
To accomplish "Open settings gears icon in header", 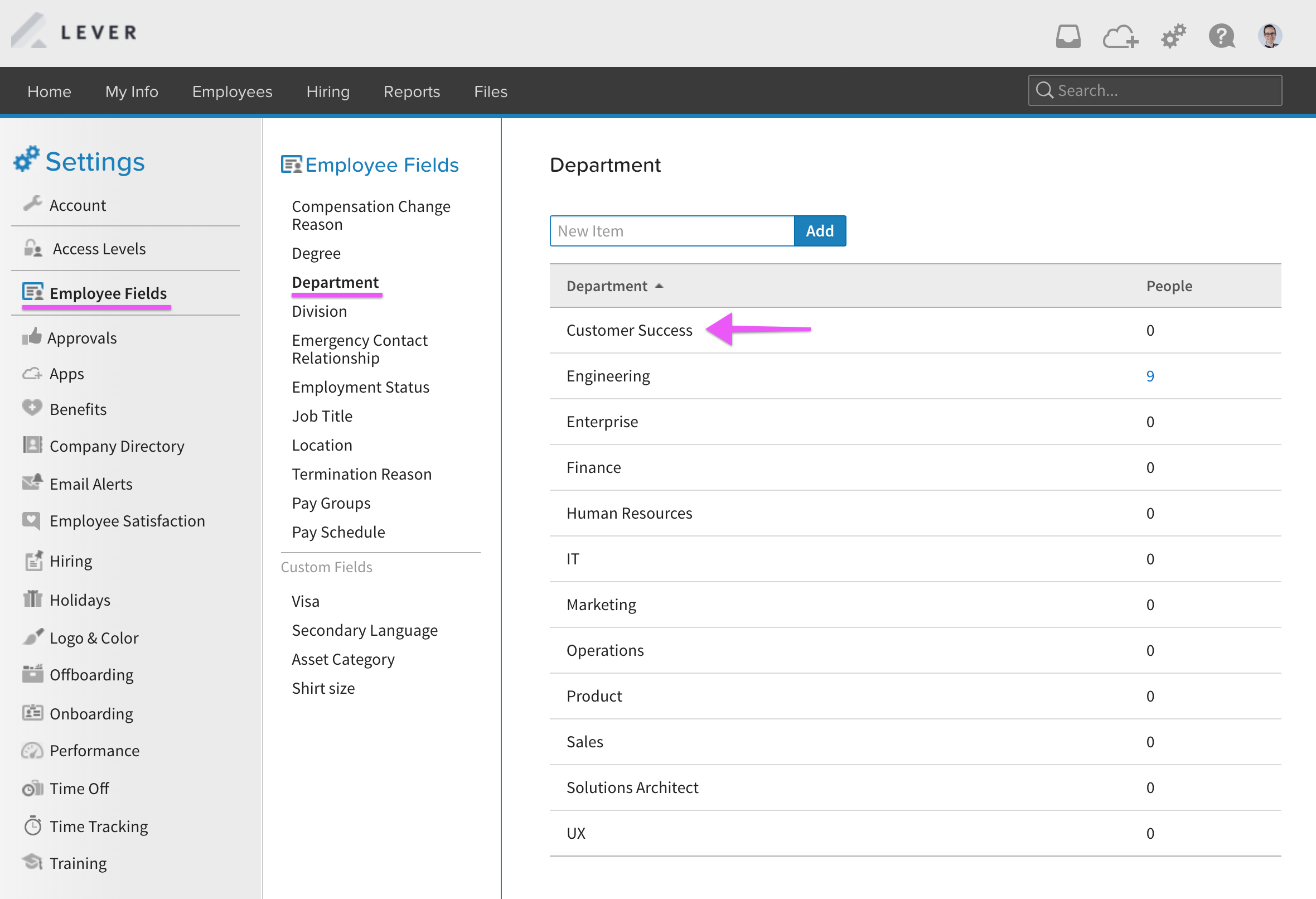I will (x=1173, y=37).
